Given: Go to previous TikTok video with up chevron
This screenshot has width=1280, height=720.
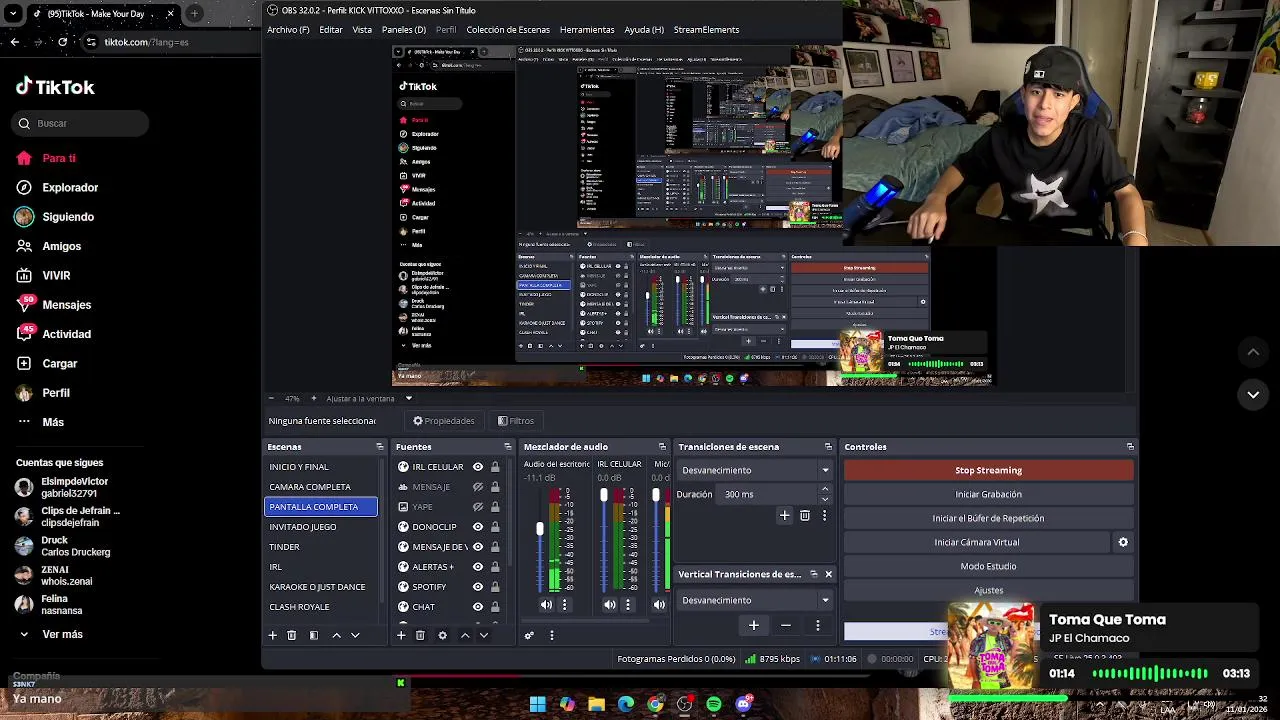Looking at the screenshot, I should pos(1253,352).
